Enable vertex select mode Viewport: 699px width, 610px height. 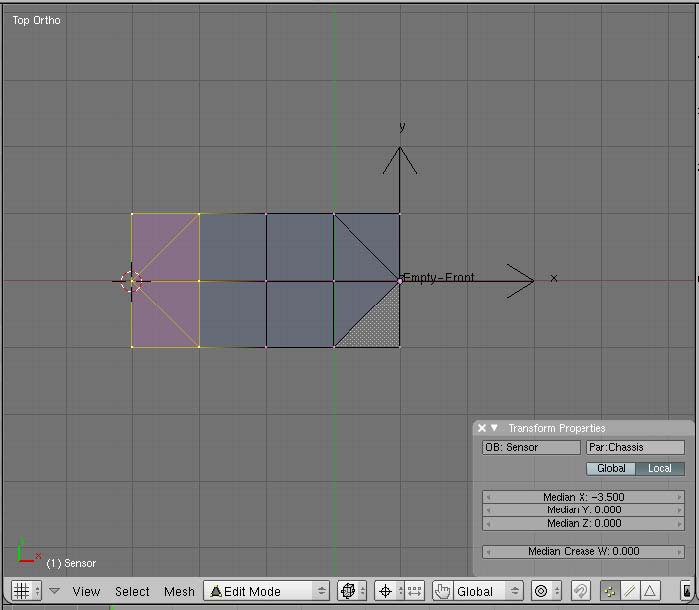coord(610,591)
